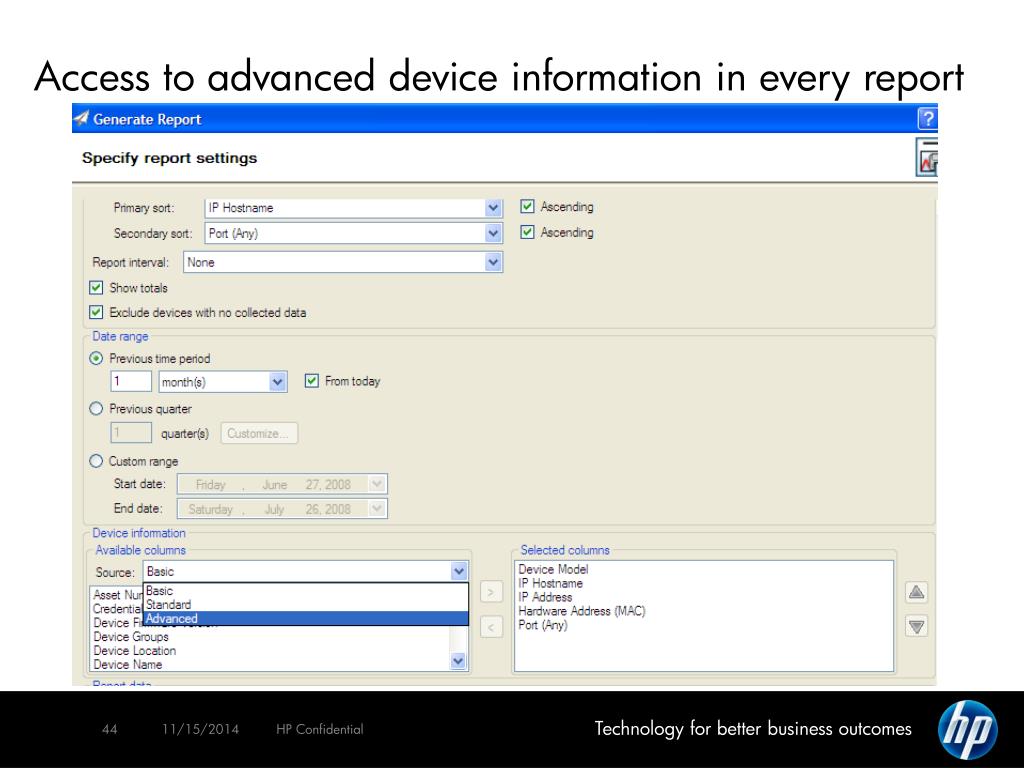Screen dimensions: 1024x768
Task: Click the help question mark icon
Action: pyautogui.click(x=927, y=119)
